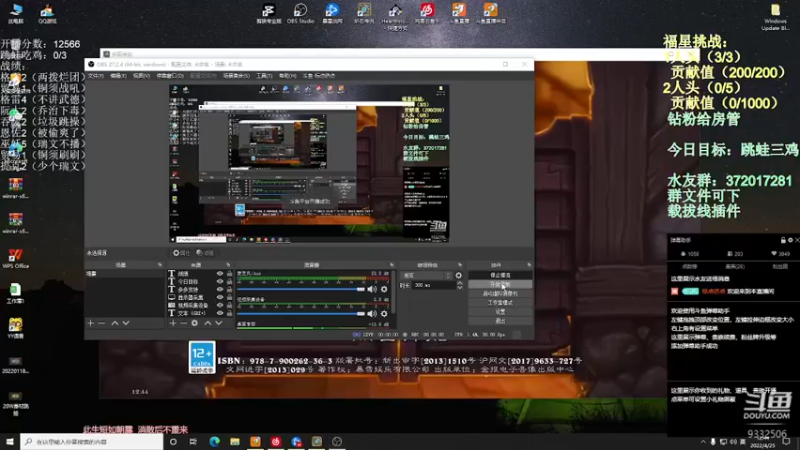Open 剪映专业版 desktop shortcut
Viewport: 800px width, 450px height.
point(269,14)
